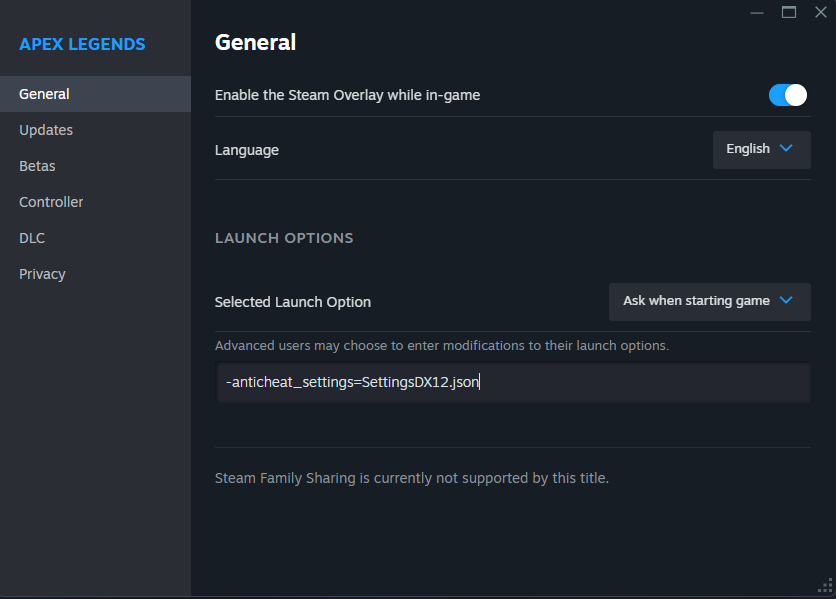
Task: Click the Steam Family Sharing notice text
Action: [x=411, y=478]
